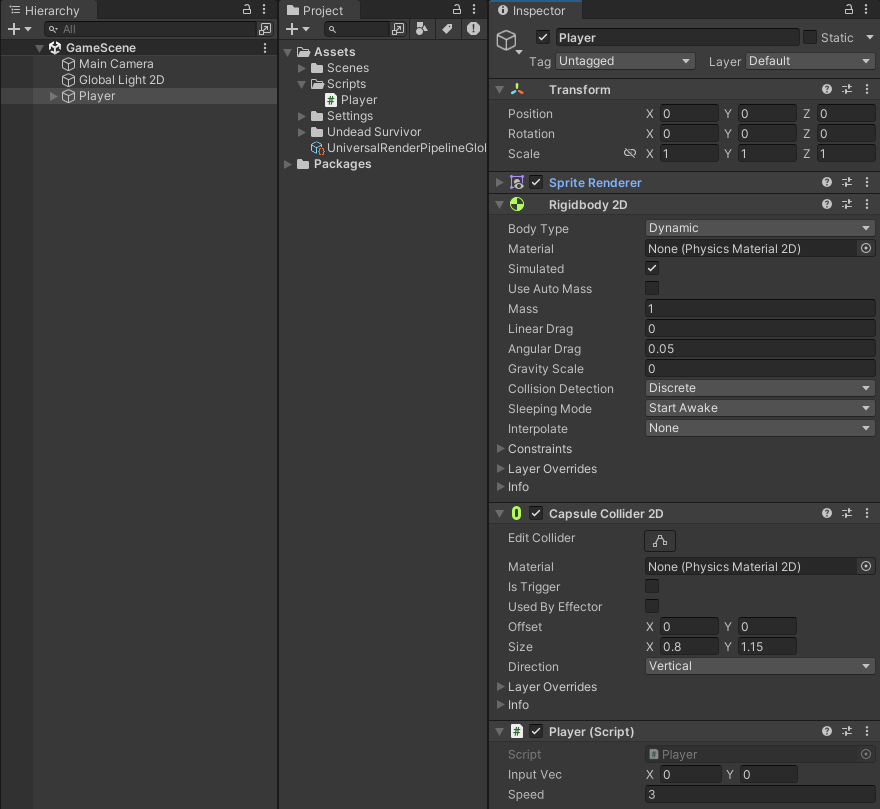This screenshot has width=880, height=809.
Task: Open search window from Project toolbar
Action: 398,29
